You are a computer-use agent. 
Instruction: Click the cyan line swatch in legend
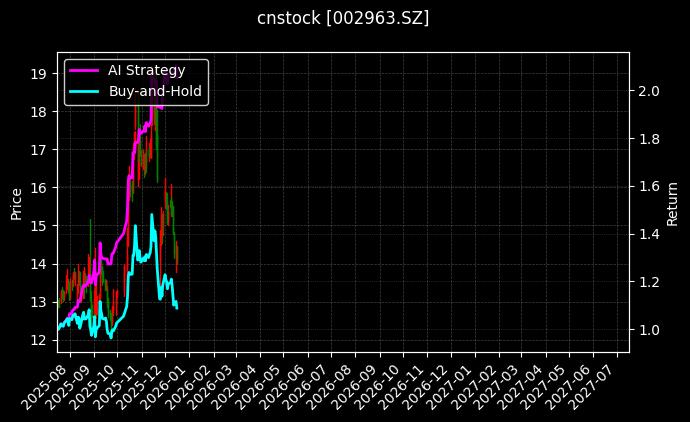(x=84, y=91)
